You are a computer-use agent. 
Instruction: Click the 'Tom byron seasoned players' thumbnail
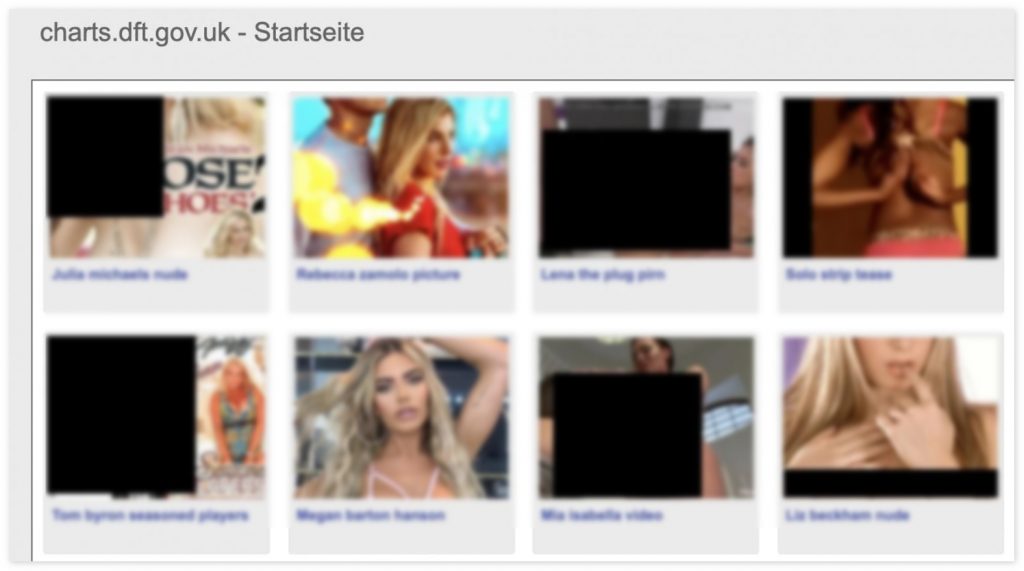[x=157, y=417]
